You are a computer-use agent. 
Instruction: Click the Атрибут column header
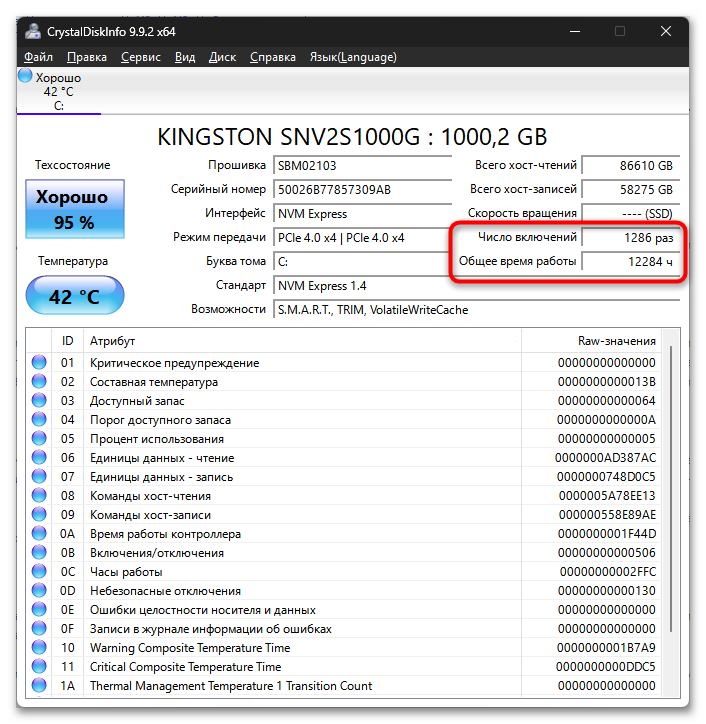point(302,341)
